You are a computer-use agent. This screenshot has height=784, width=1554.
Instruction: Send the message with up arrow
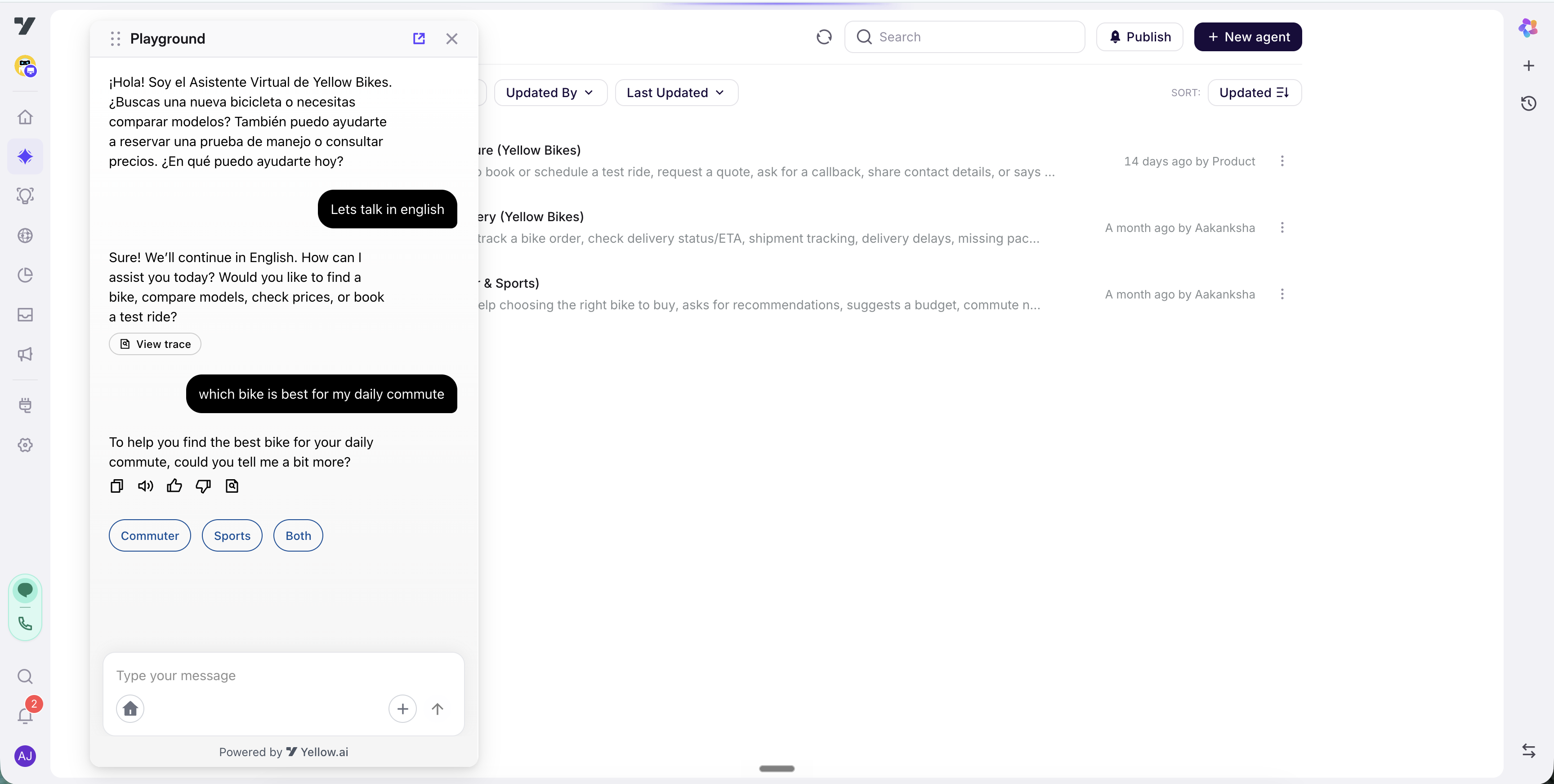pos(438,708)
